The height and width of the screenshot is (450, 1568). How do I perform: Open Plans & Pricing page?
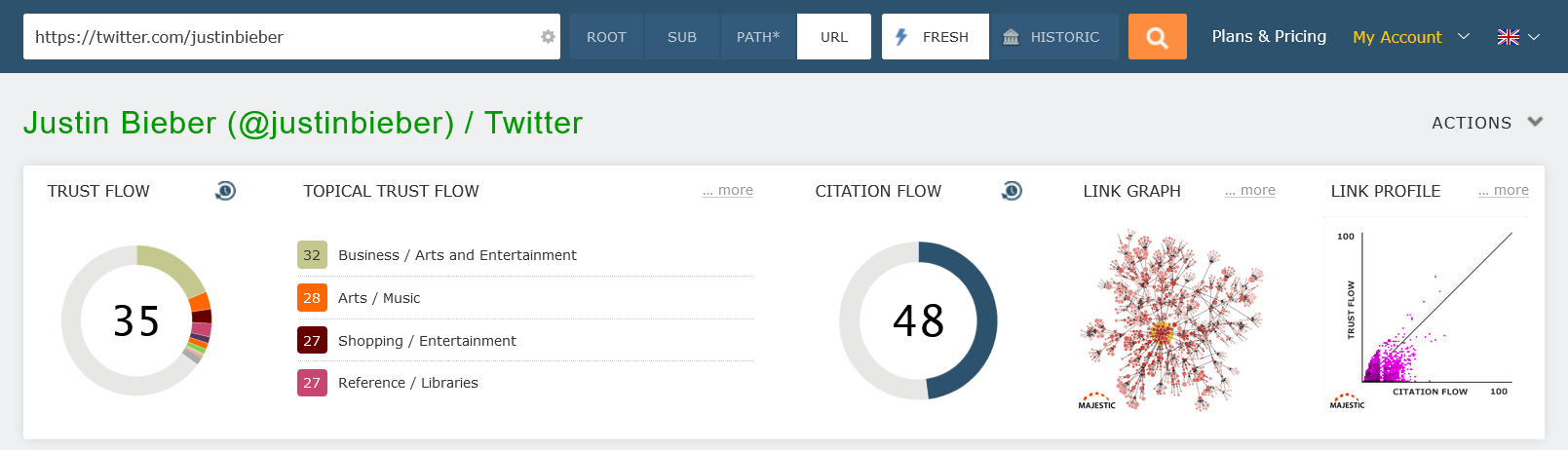click(1268, 36)
